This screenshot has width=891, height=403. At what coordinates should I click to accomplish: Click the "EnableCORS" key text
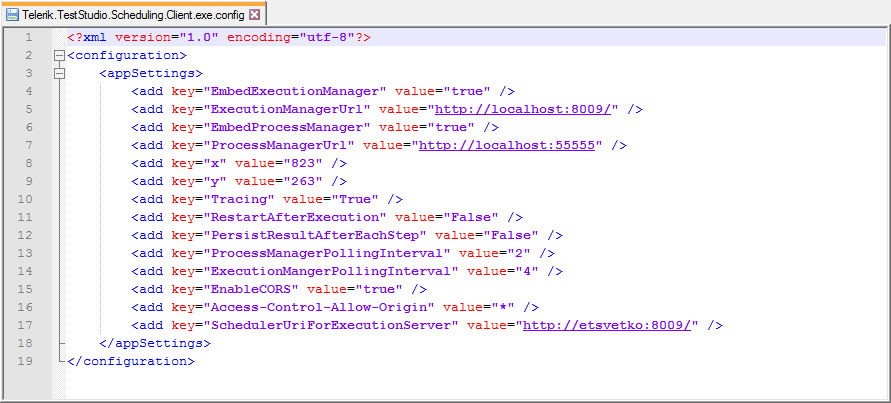(x=251, y=289)
